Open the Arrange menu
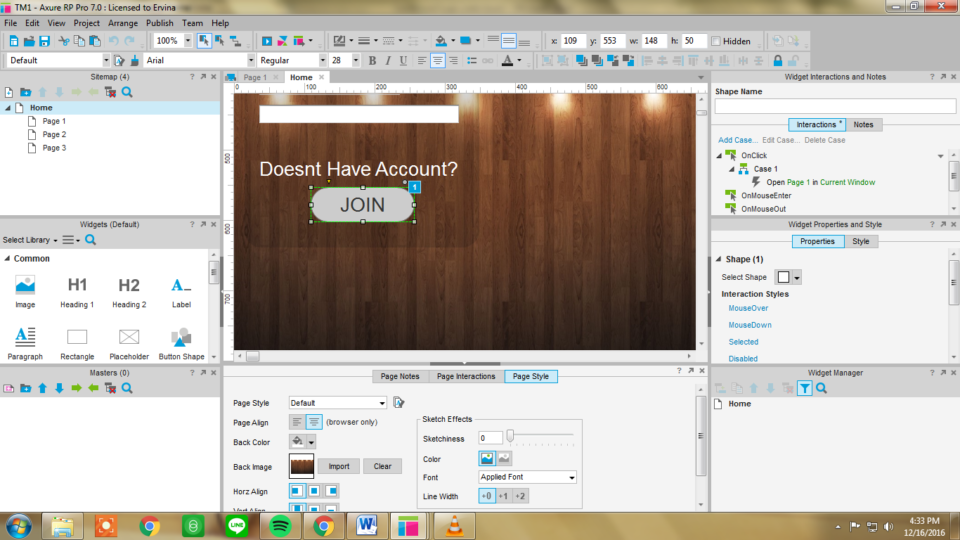 123,22
